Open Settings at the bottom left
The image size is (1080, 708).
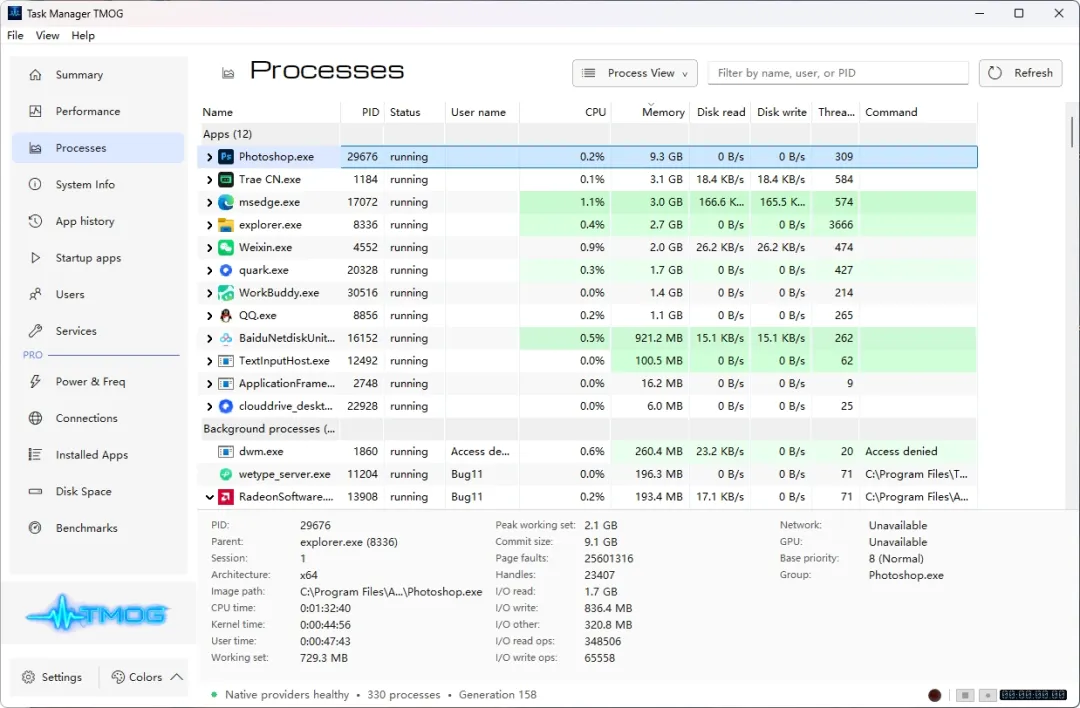[x=52, y=677]
